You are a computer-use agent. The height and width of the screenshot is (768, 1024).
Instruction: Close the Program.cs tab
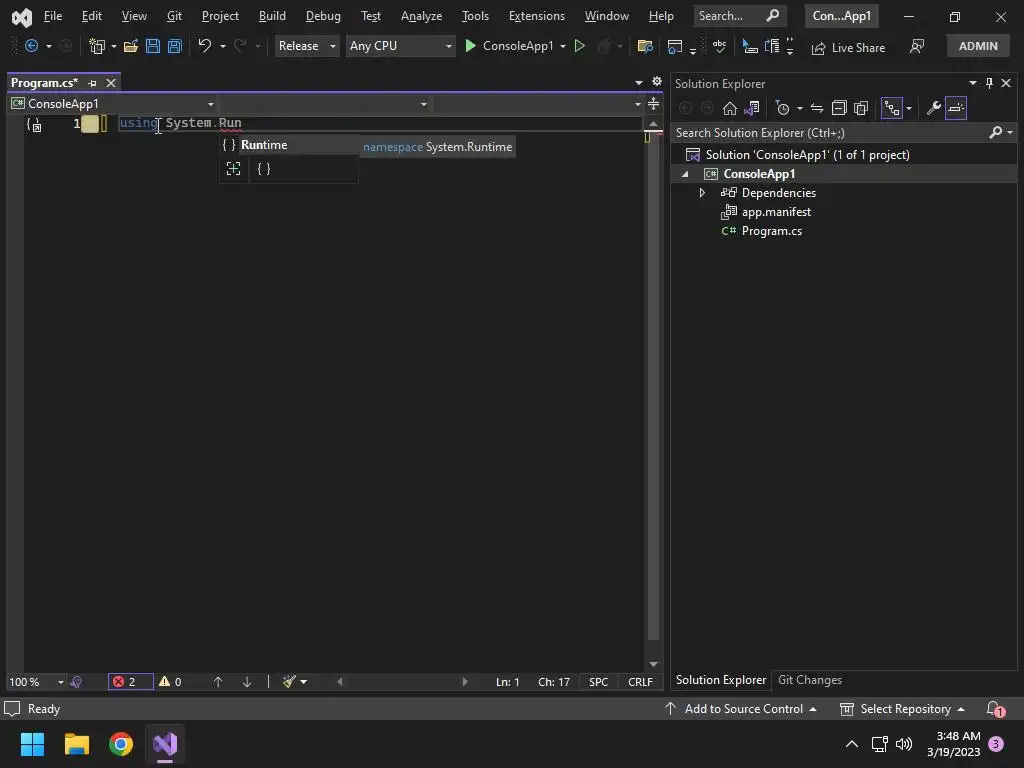(111, 83)
